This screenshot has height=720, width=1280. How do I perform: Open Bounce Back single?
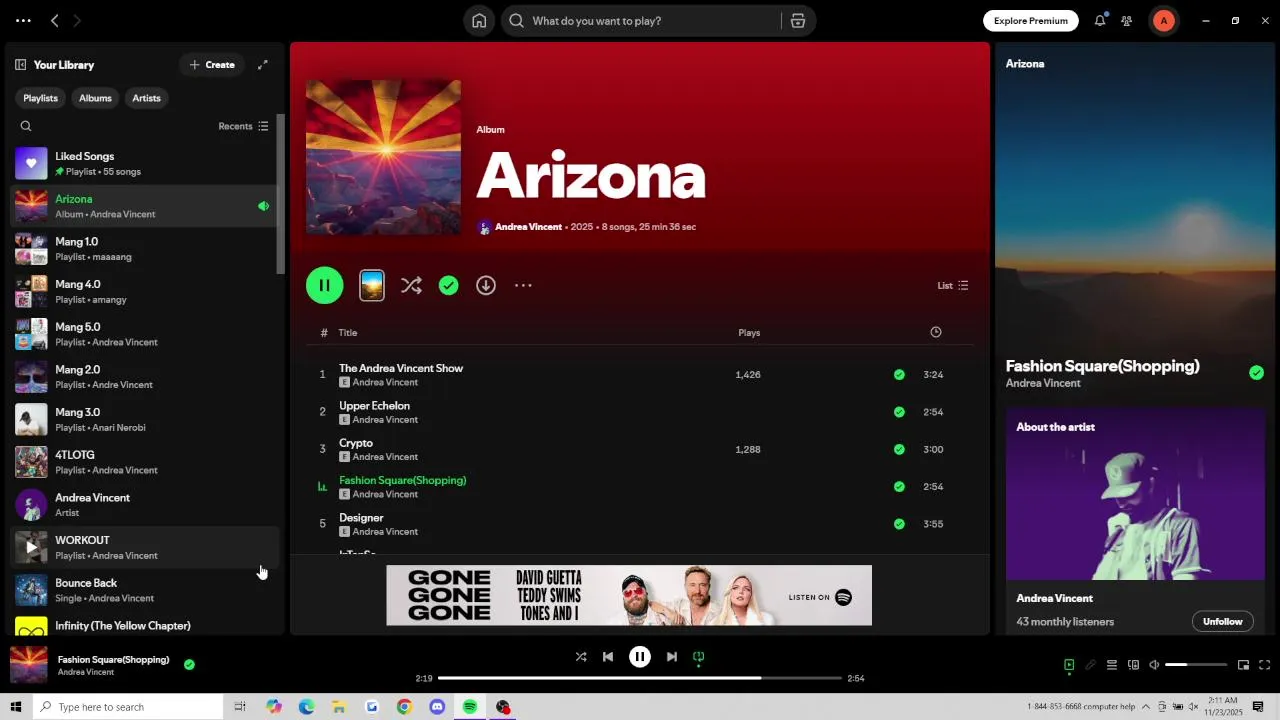[143, 590]
